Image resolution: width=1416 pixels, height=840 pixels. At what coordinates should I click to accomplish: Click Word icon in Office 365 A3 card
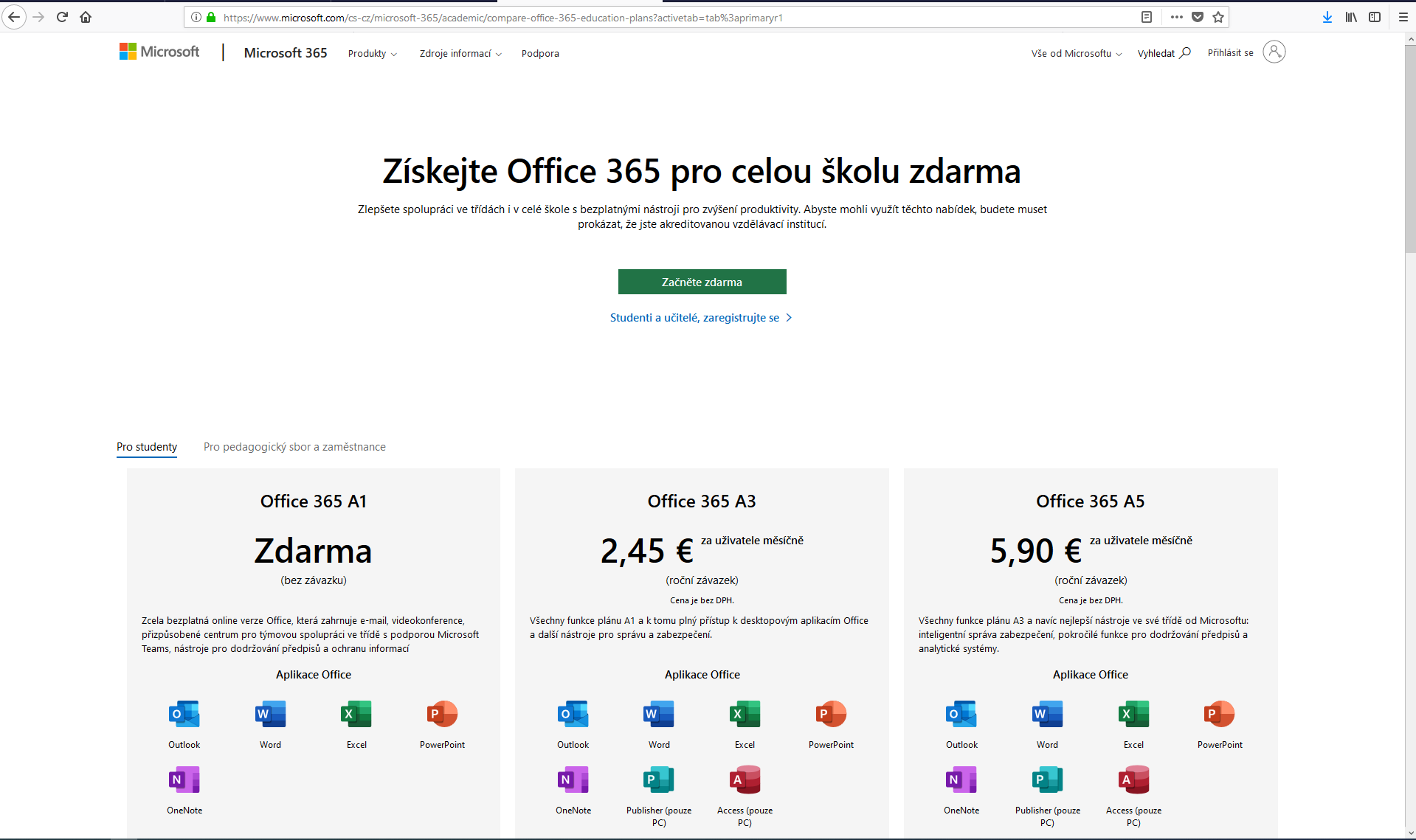click(659, 714)
